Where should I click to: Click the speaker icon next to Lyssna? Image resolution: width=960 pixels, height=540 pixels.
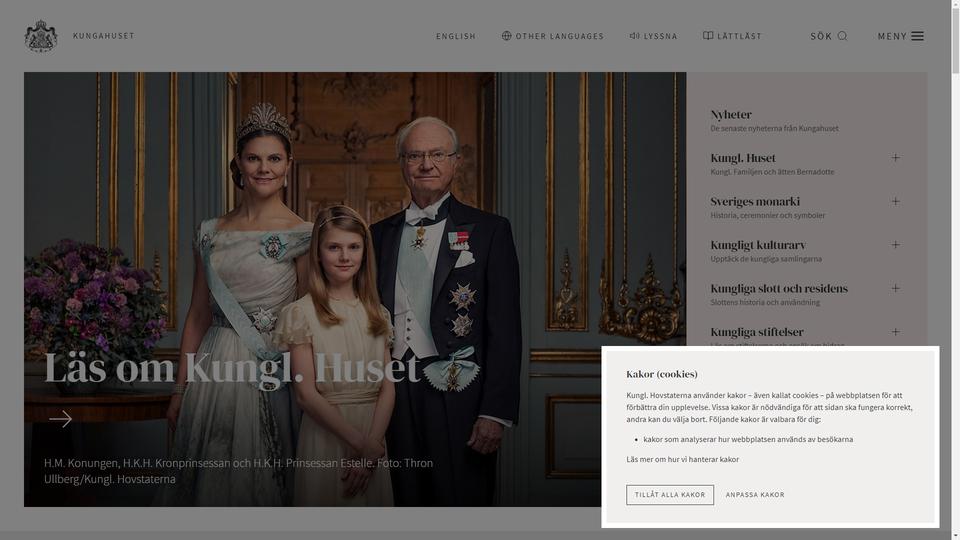(x=635, y=36)
